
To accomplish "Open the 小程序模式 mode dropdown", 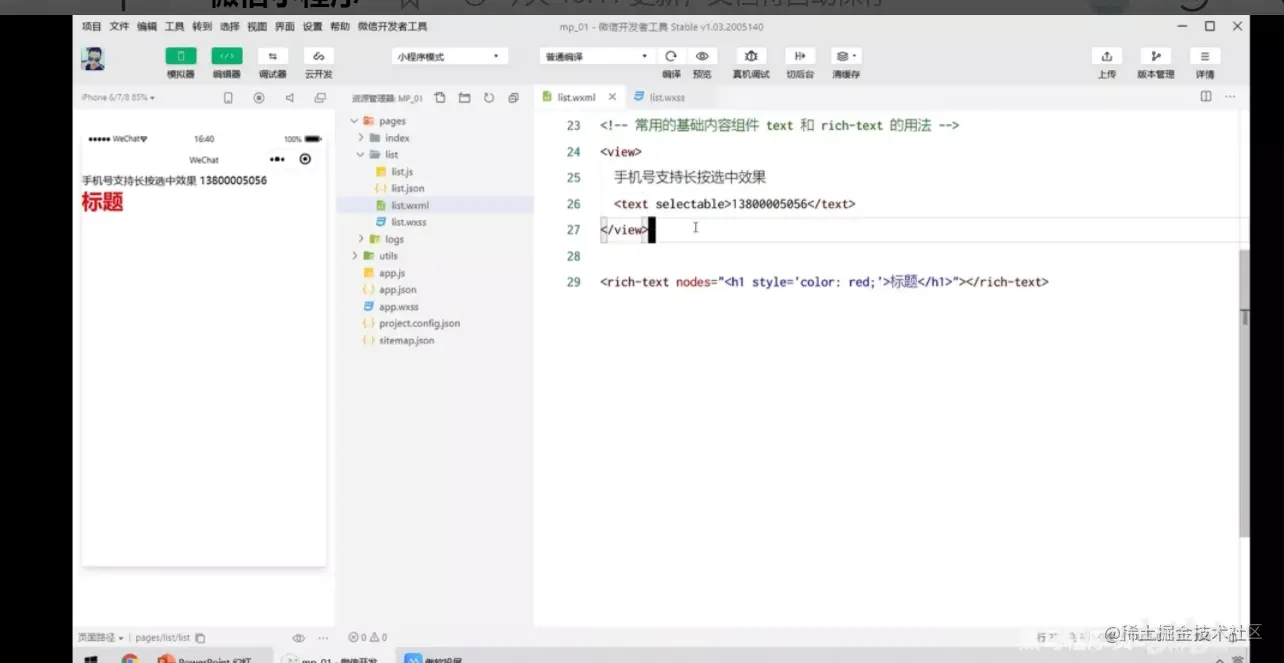I will click(x=450, y=57).
